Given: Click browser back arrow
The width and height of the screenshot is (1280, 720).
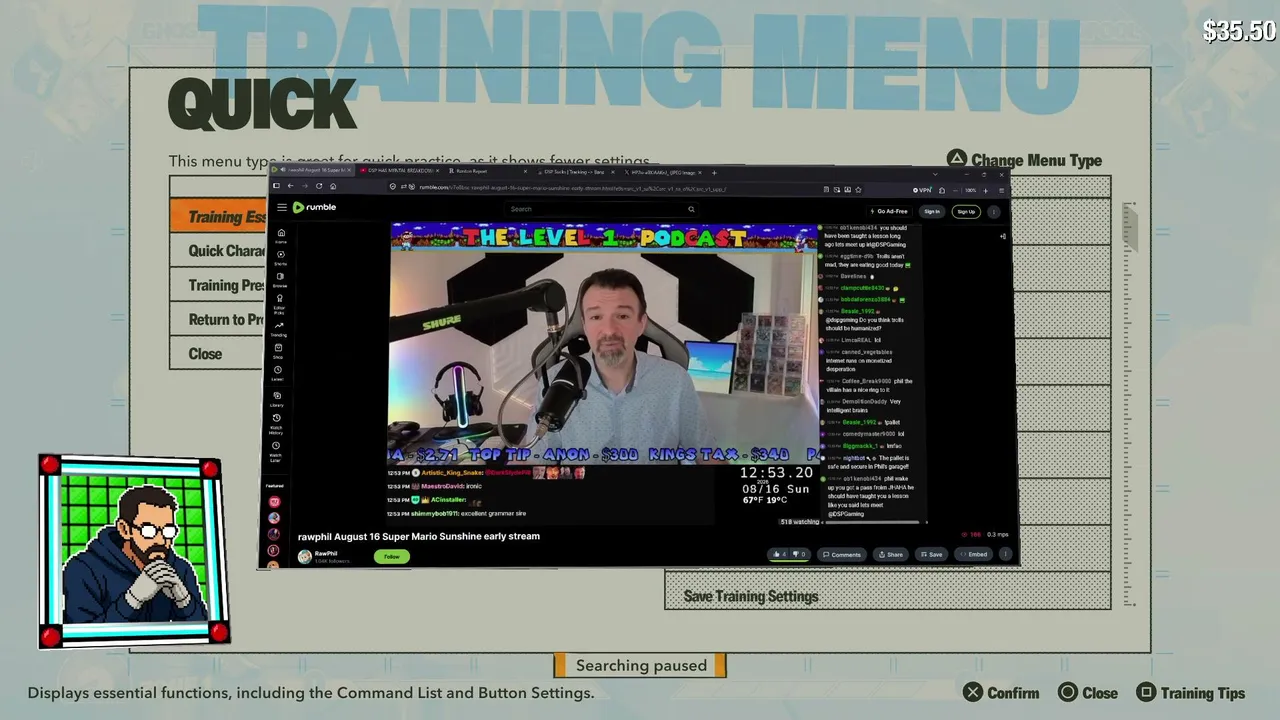Looking at the screenshot, I should tap(290, 186).
